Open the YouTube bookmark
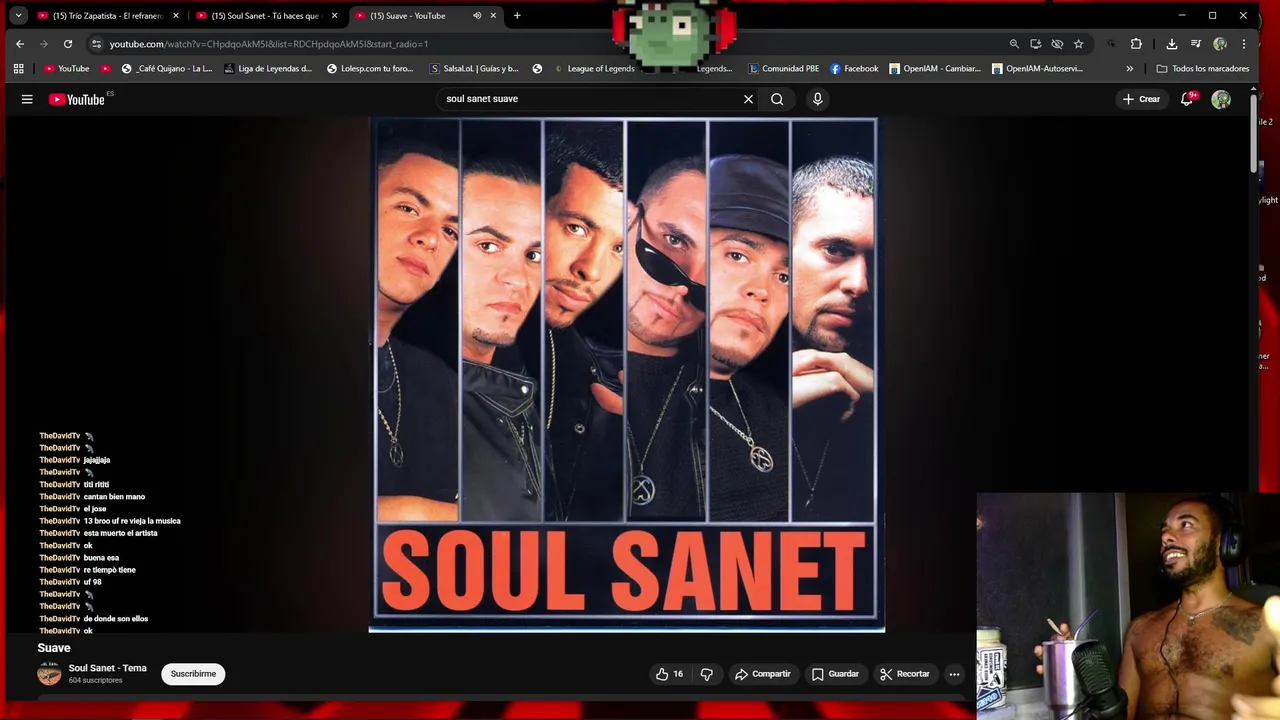The width and height of the screenshot is (1280, 720). (x=66, y=69)
